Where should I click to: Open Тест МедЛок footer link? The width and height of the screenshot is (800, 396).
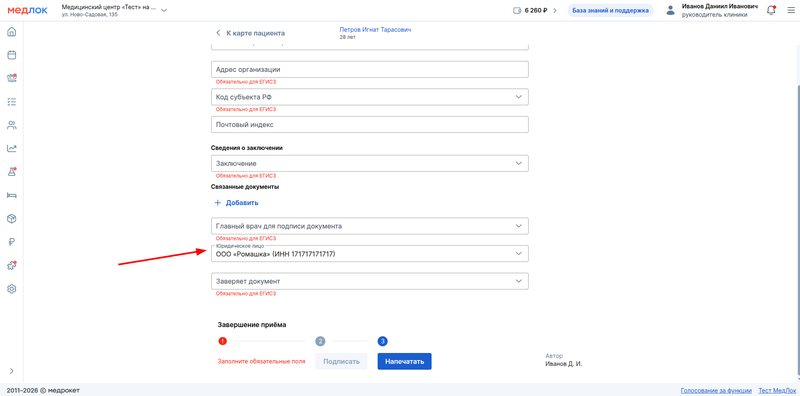click(x=776, y=390)
